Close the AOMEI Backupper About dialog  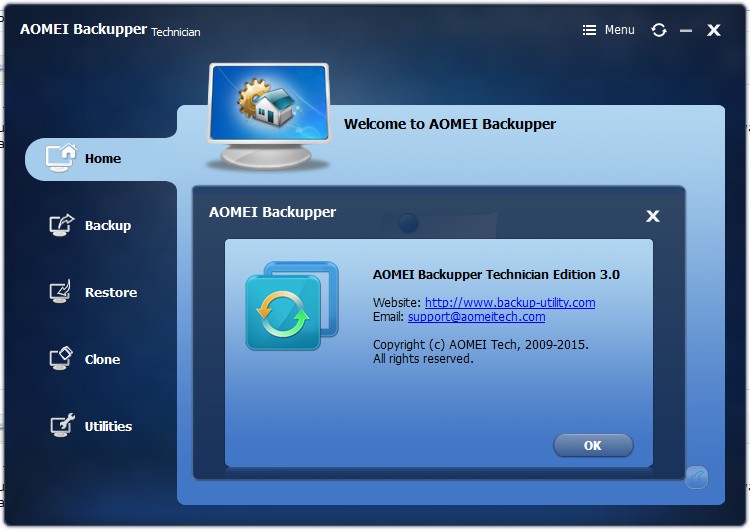[653, 216]
